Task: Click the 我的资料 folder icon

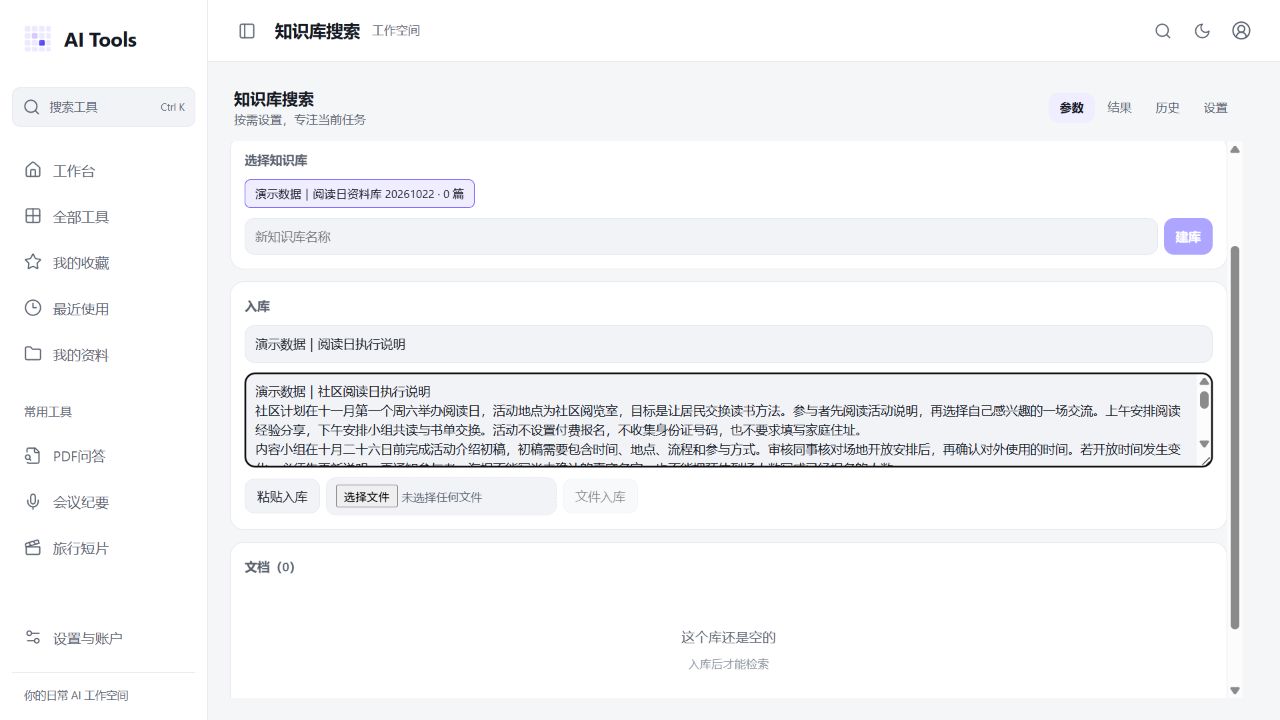Action: point(33,354)
